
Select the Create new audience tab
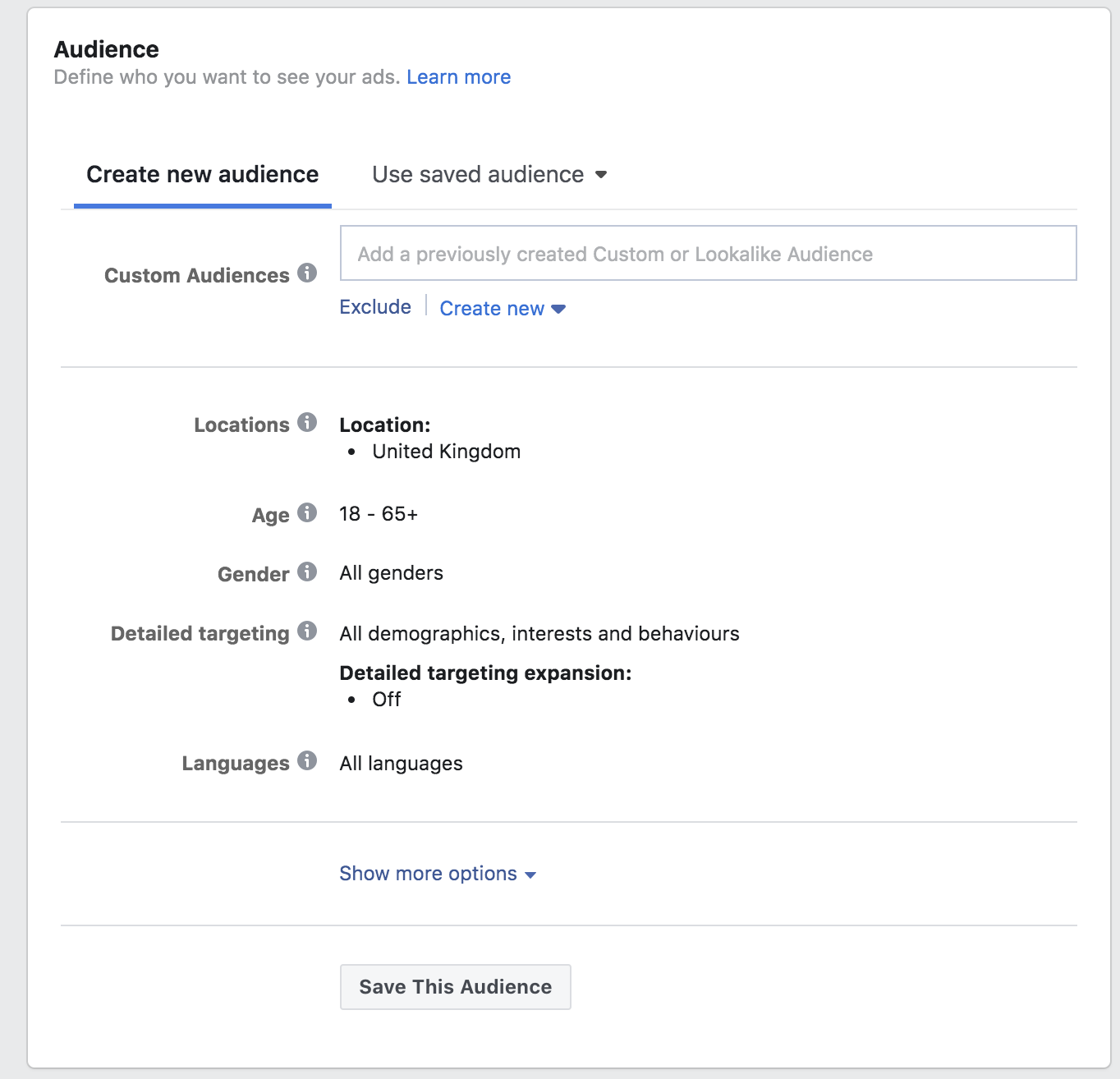[203, 175]
